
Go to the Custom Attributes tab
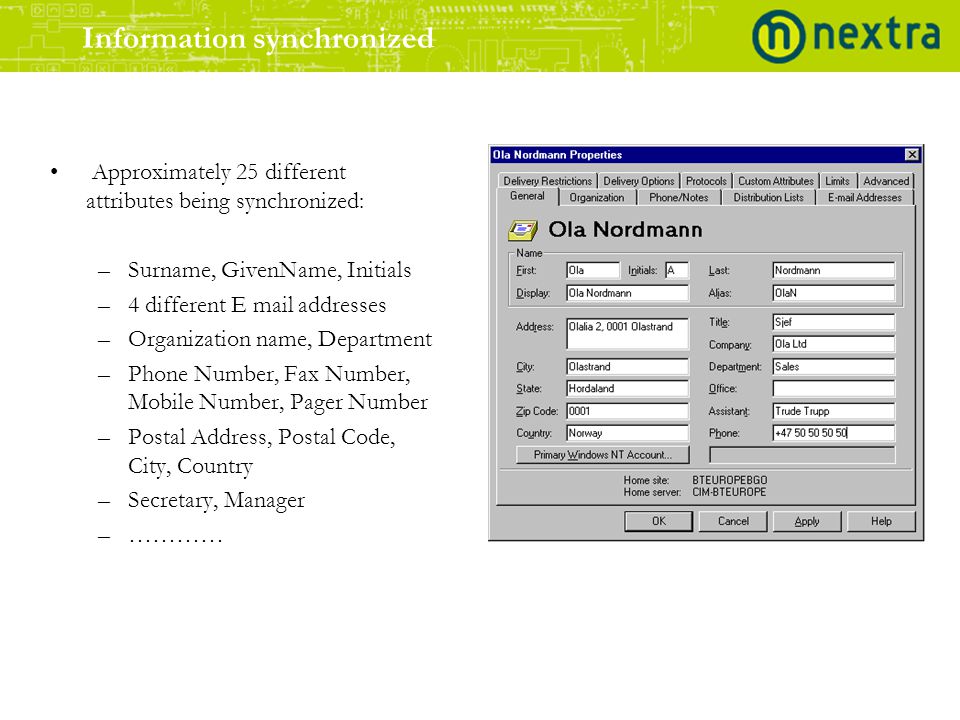(776, 181)
